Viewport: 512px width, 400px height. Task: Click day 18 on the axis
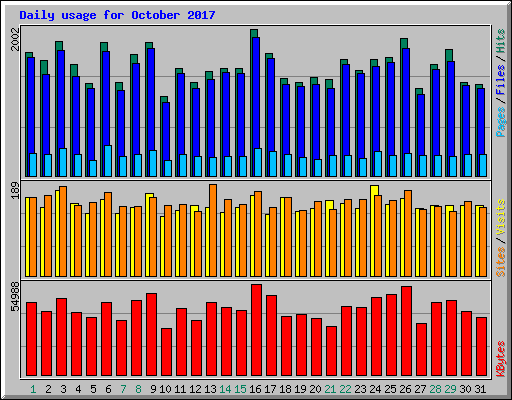tap(285, 389)
